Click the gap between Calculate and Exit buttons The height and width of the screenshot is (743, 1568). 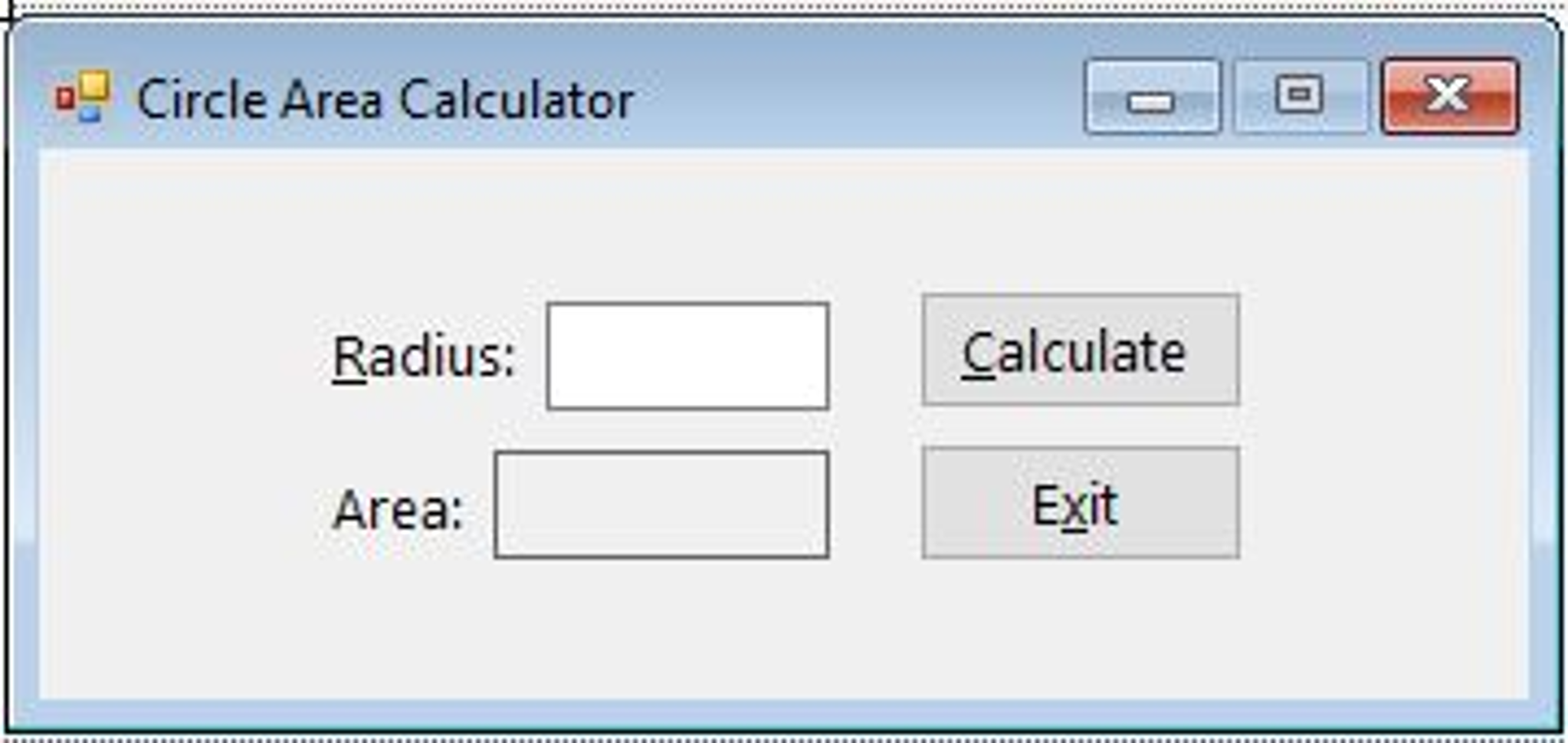pyautogui.click(x=1079, y=426)
